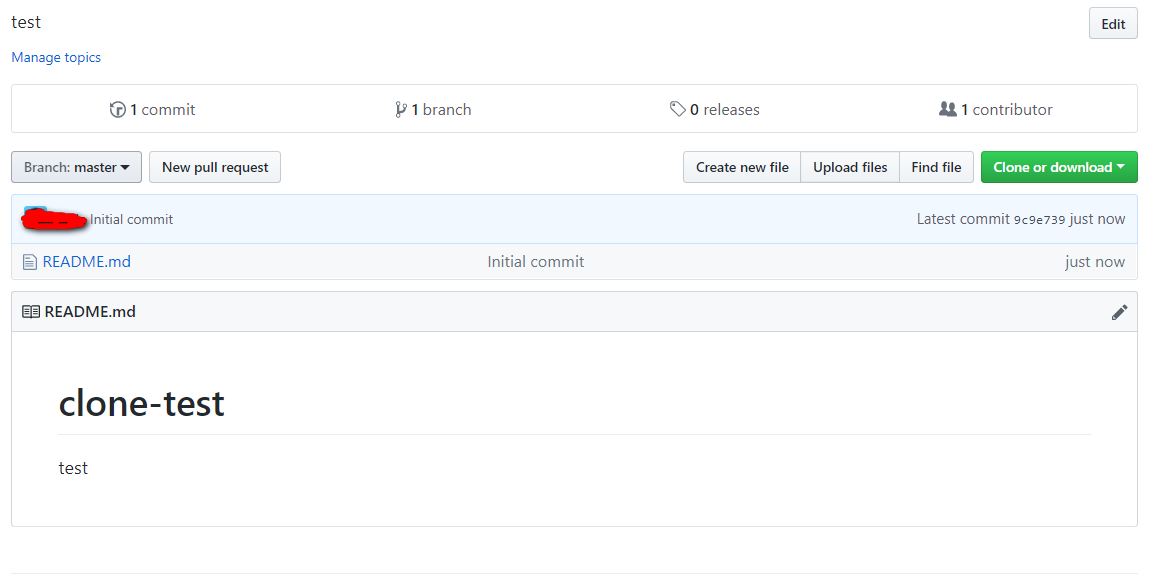Screen dimensions: 1163x585
Task: Click the book icon in README header
Action: (x=31, y=312)
